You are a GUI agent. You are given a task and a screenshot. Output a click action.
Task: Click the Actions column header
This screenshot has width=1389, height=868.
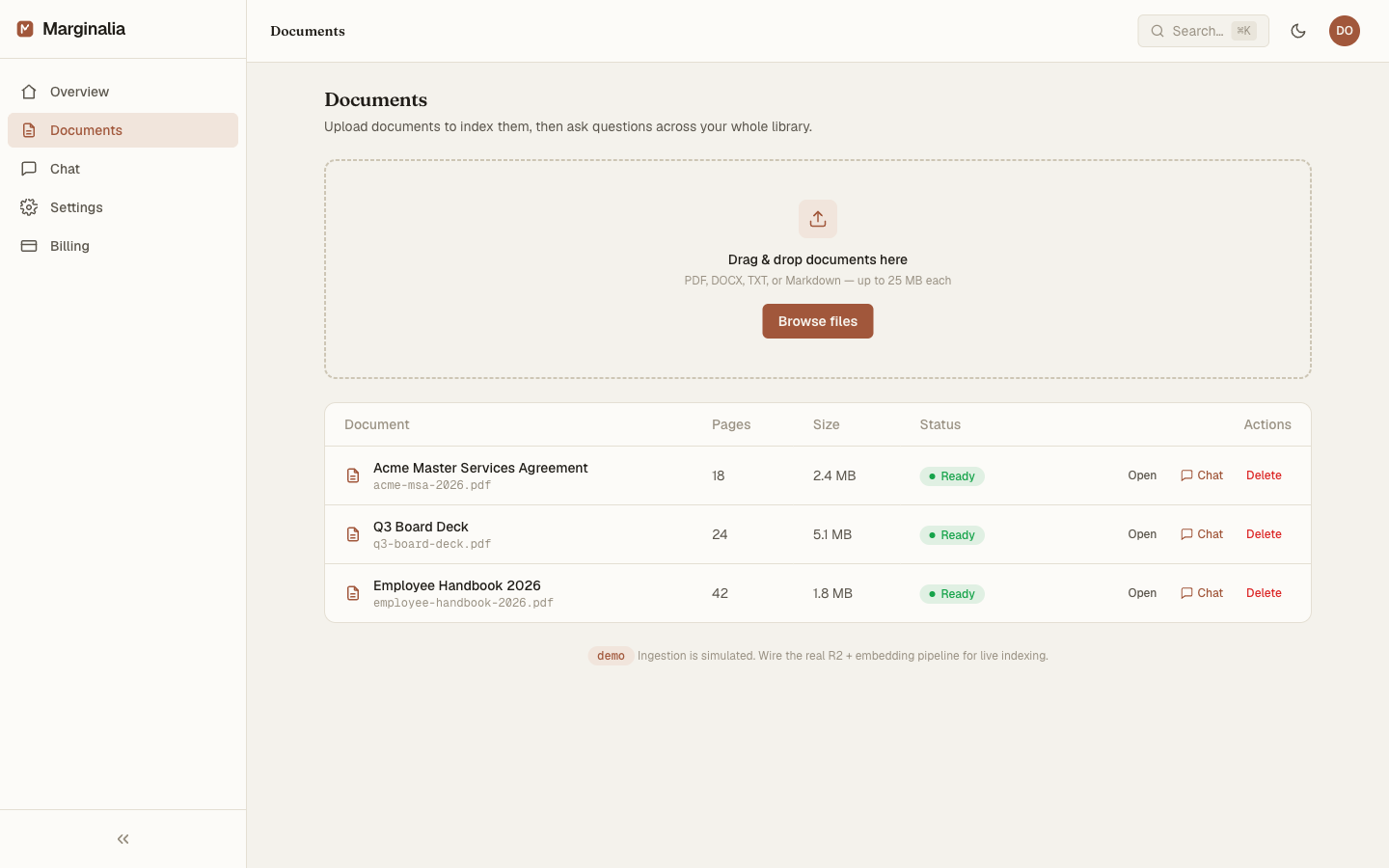pos(1267,424)
